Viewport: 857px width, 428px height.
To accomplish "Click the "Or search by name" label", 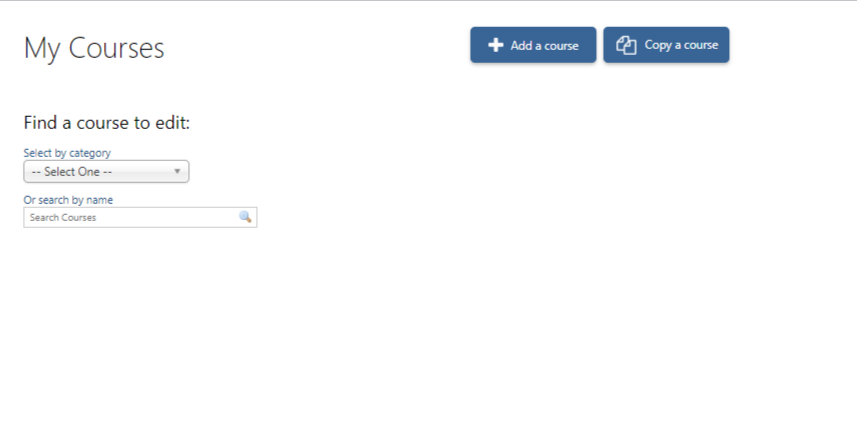I will 68,200.
